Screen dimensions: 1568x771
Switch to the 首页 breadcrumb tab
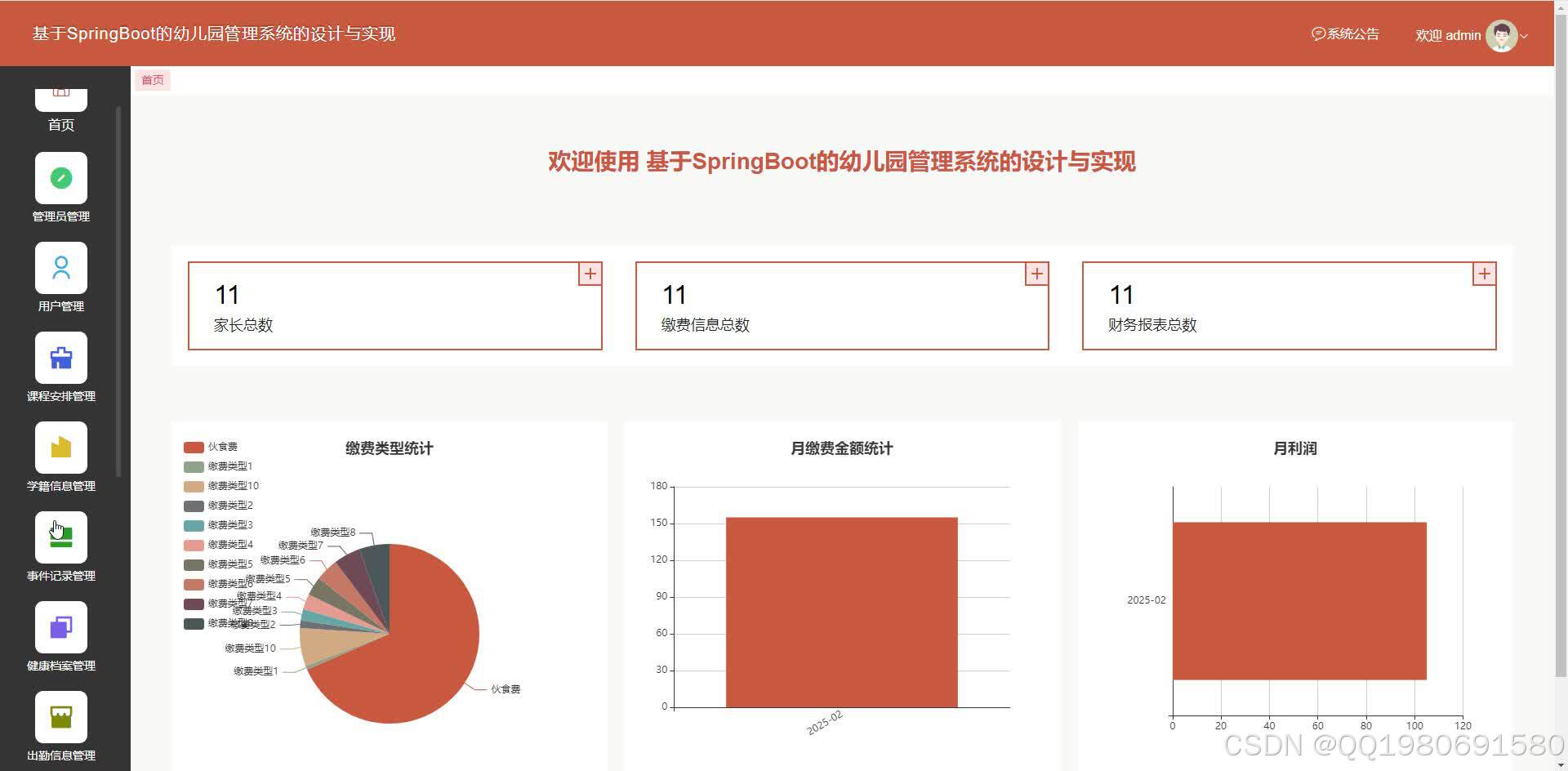tap(152, 79)
